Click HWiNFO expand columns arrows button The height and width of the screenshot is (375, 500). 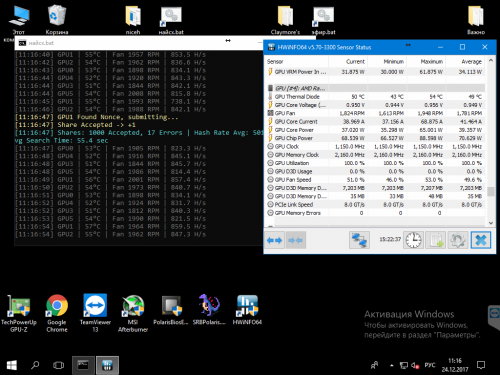[x=274, y=240]
